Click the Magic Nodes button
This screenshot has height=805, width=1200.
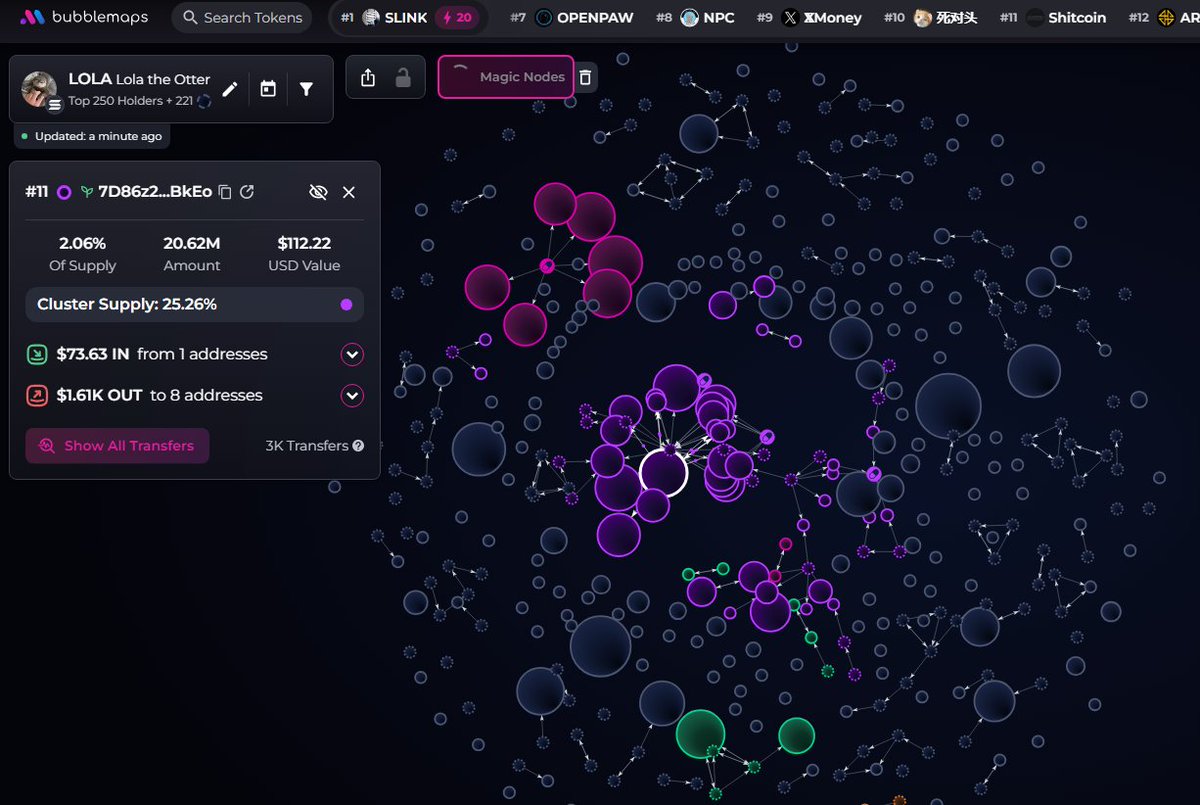point(506,77)
